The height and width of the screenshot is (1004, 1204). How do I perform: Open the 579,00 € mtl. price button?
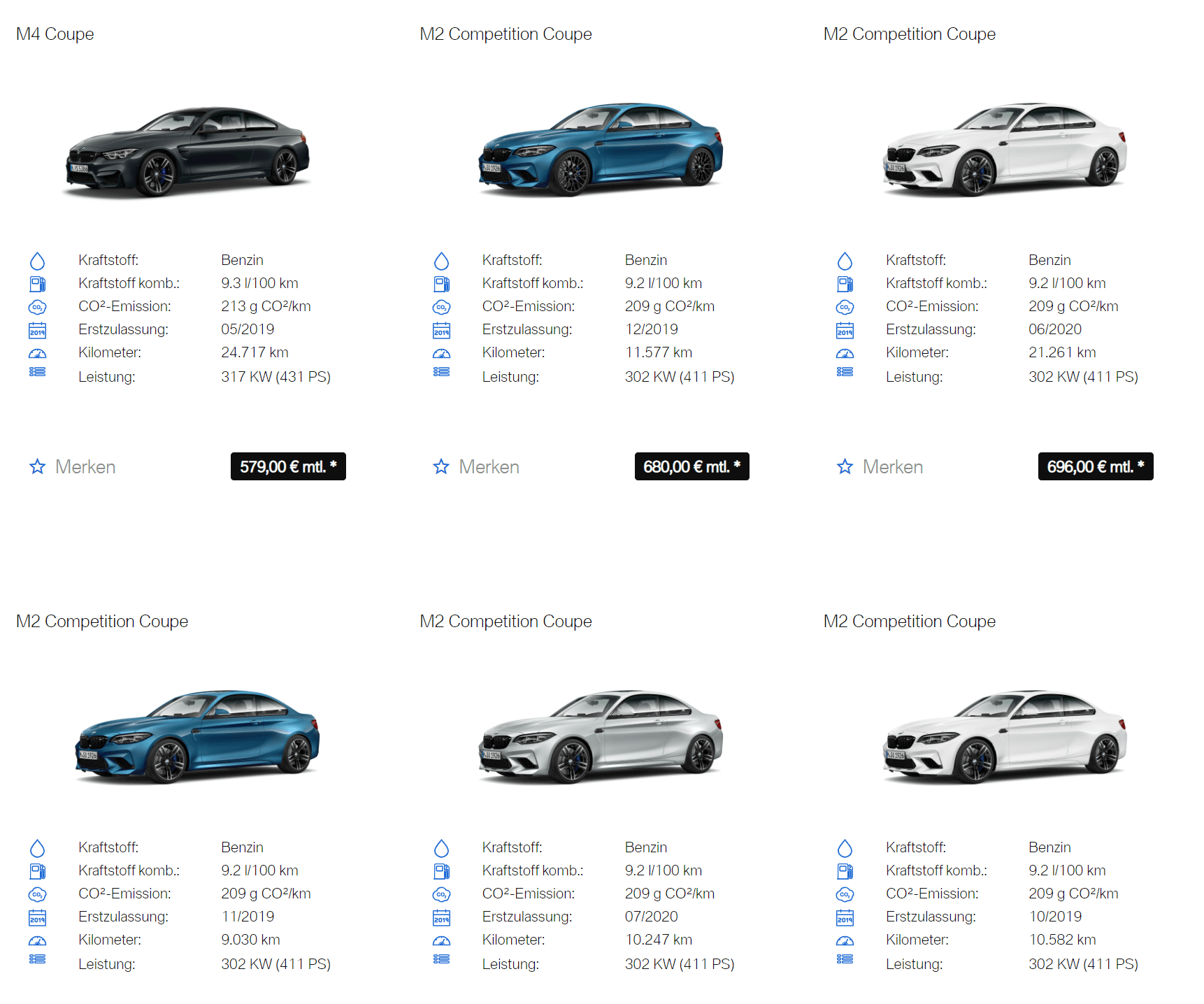pyautogui.click(x=288, y=466)
